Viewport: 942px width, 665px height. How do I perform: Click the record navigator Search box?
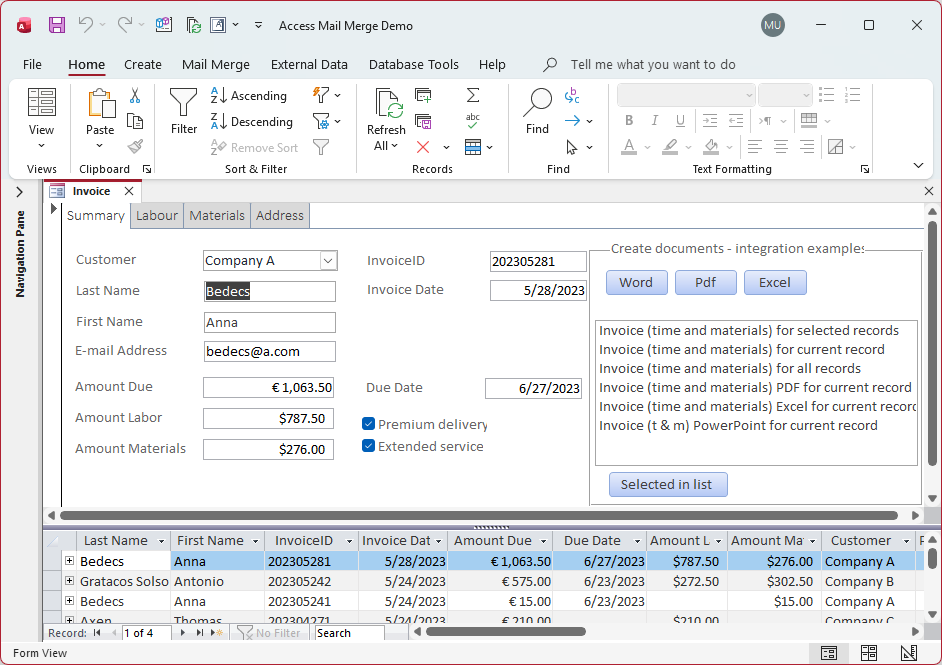coord(349,633)
